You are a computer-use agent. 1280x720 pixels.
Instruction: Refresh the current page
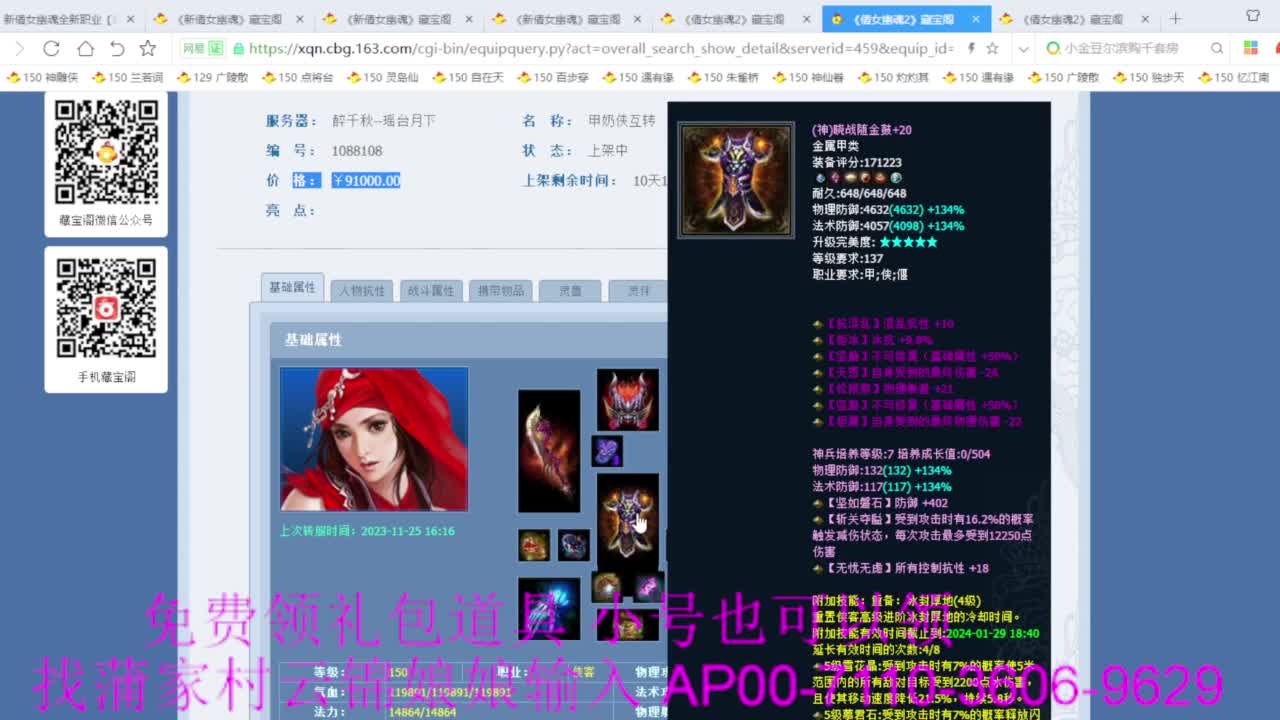(51, 47)
